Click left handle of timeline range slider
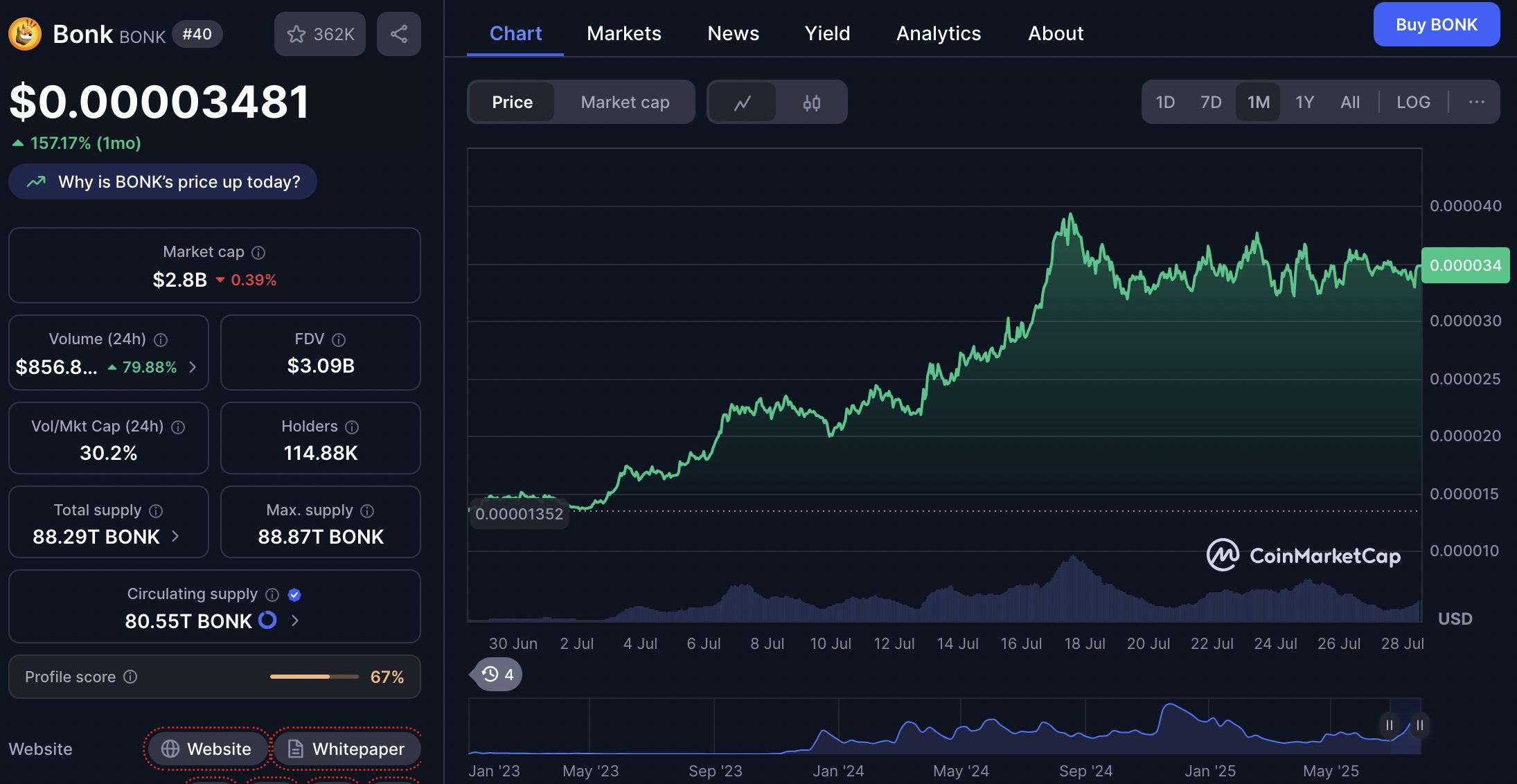1517x784 pixels. coord(1389,725)
